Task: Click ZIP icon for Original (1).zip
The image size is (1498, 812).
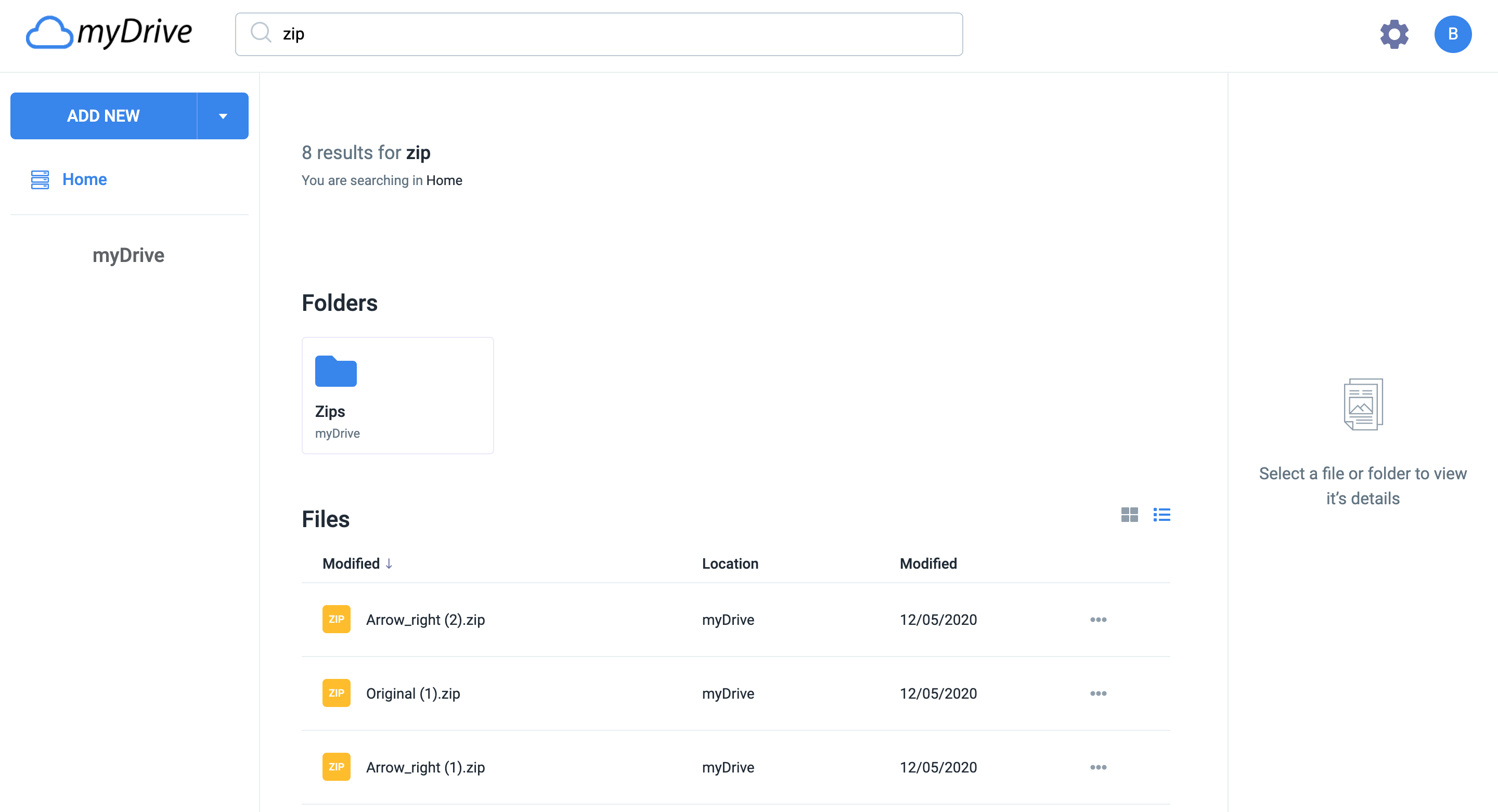Action: (x=336, y=693)
